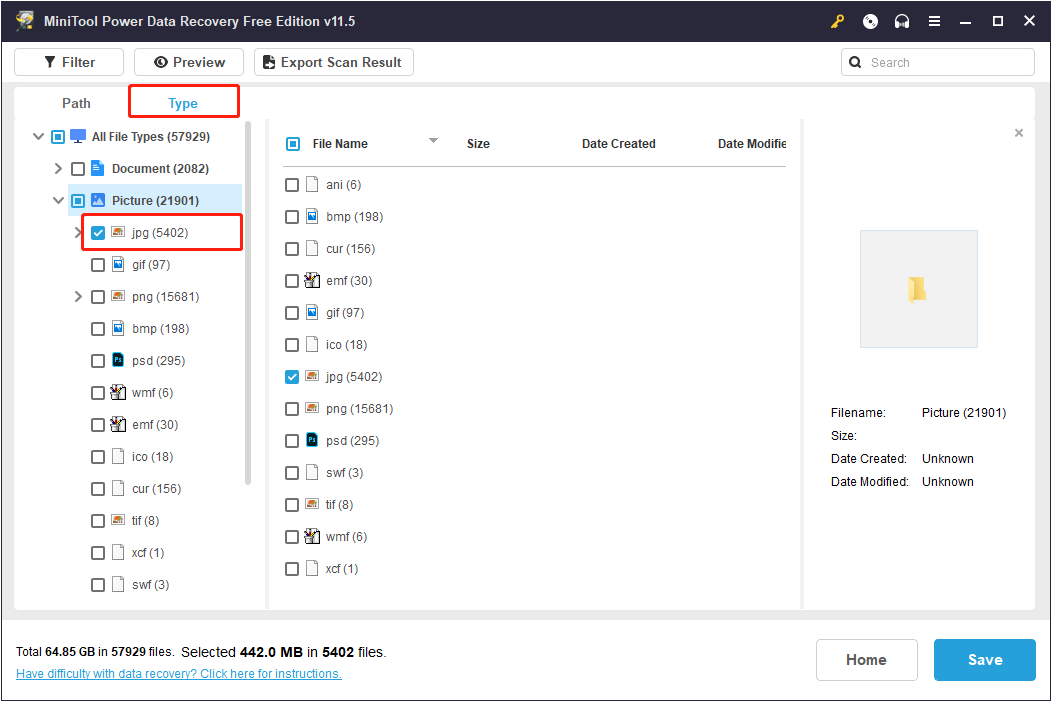Collapse the Picture (21901) tree node
This screenshot has height=705, width=1053.
coord(58,201)
